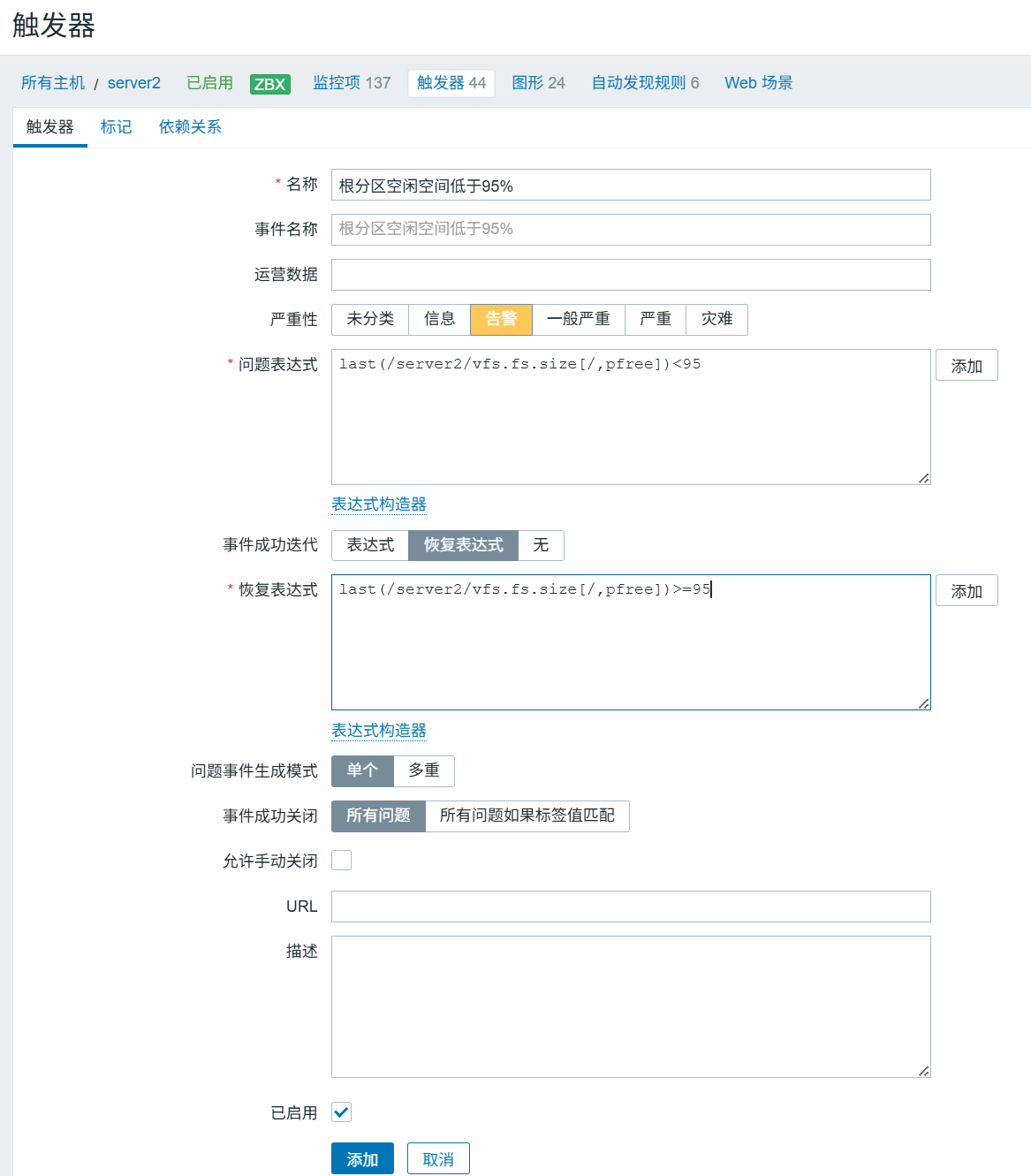Open the 所有主机 breadcrumb link
Image resolution: width=1031 pixels, height=1176 pixels.
53,83
